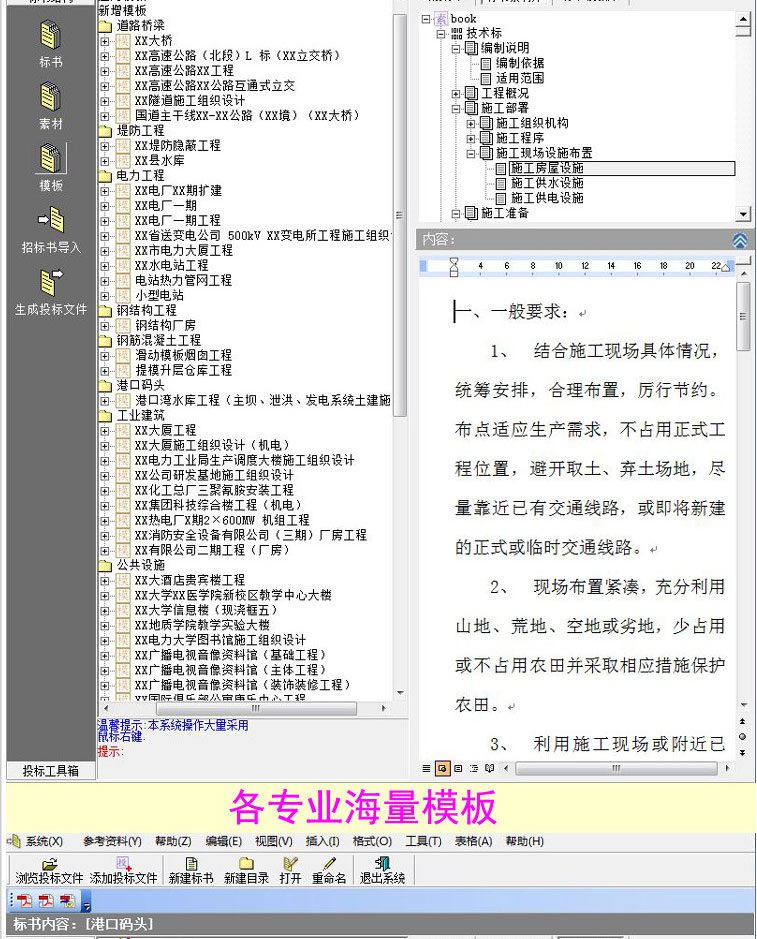757x939 pixels.
Task: Click 添加投标文件 toolbar button
Action: (123, 871)
